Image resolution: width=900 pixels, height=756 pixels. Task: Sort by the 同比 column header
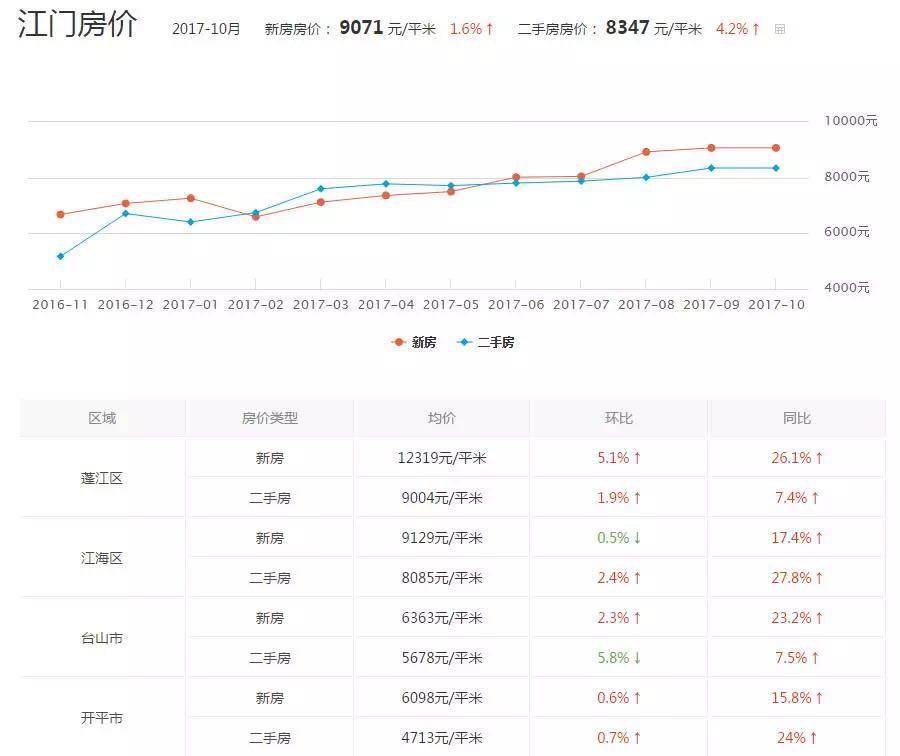797,418
